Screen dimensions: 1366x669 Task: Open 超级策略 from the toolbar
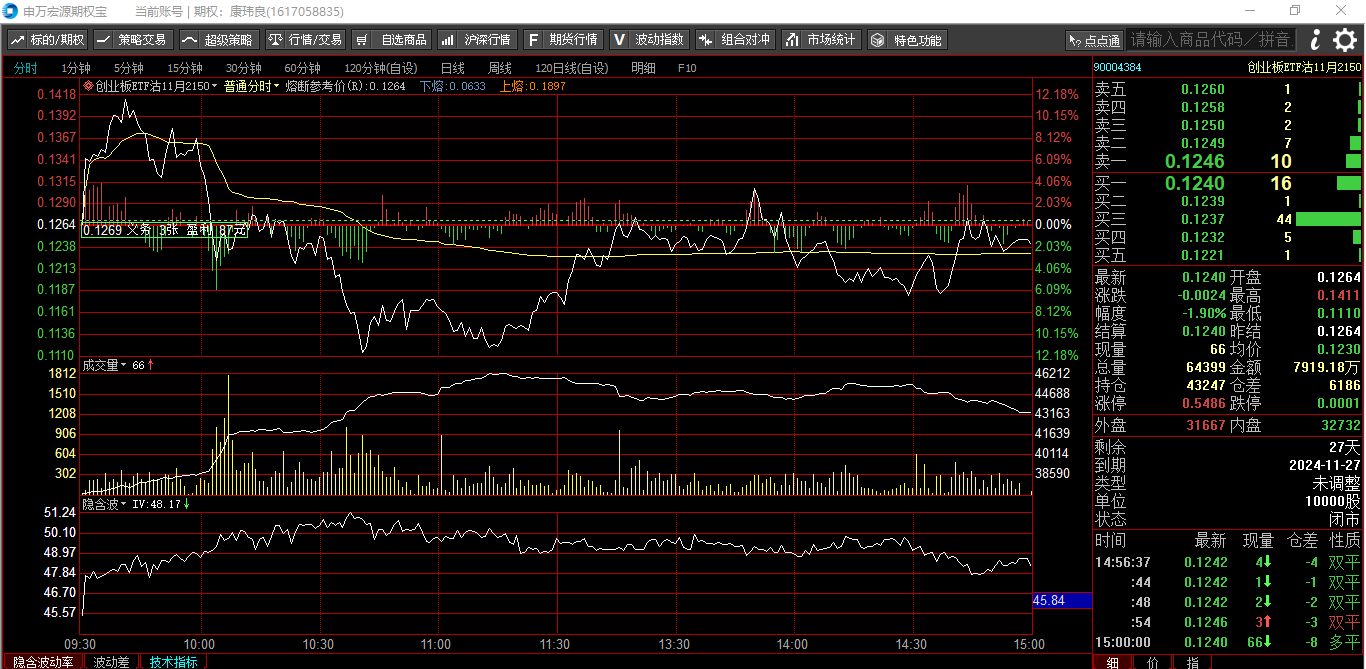(219, 40)
